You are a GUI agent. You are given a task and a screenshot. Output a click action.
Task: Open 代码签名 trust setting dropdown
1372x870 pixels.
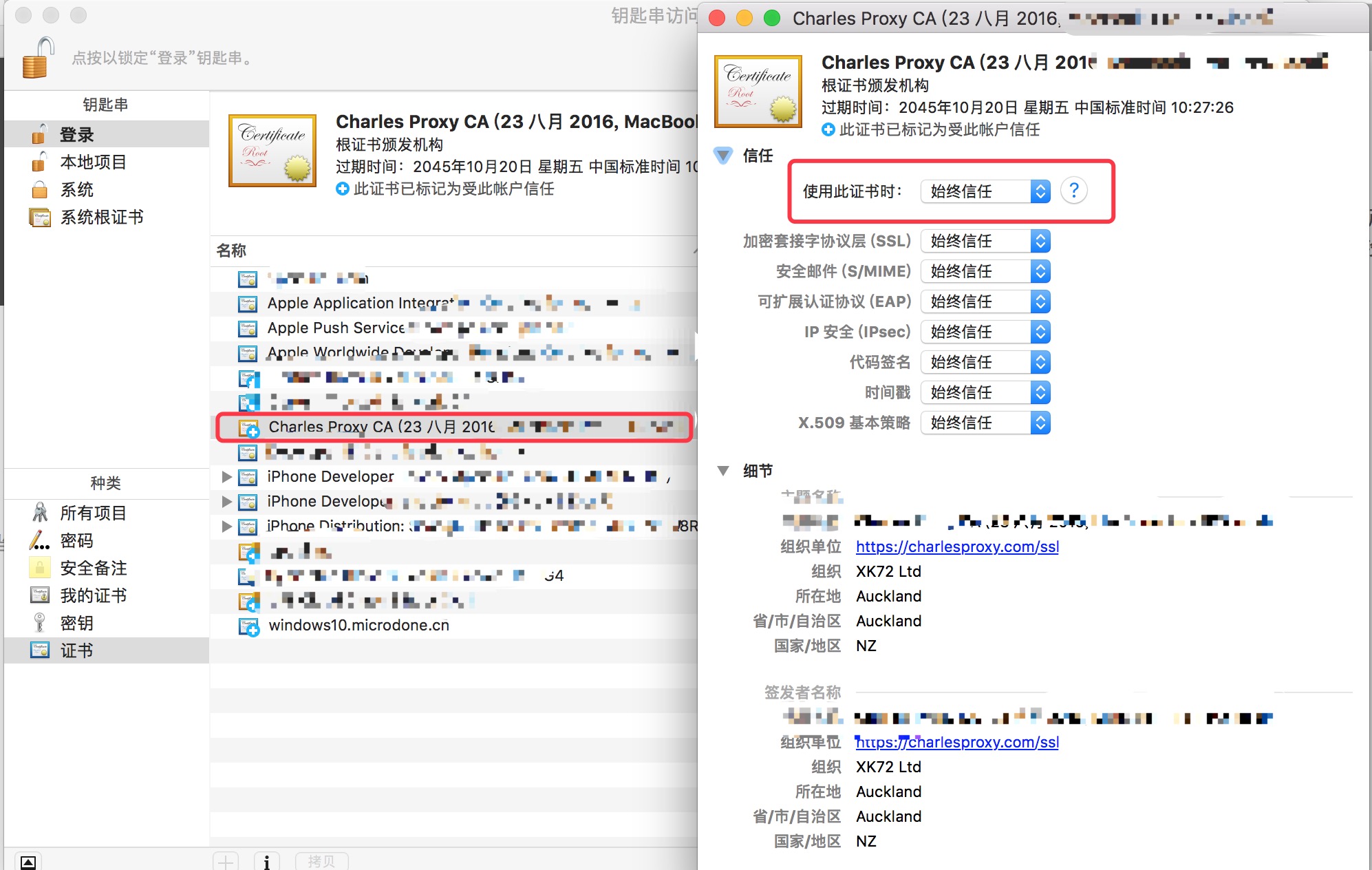click(x=985, y=362)
